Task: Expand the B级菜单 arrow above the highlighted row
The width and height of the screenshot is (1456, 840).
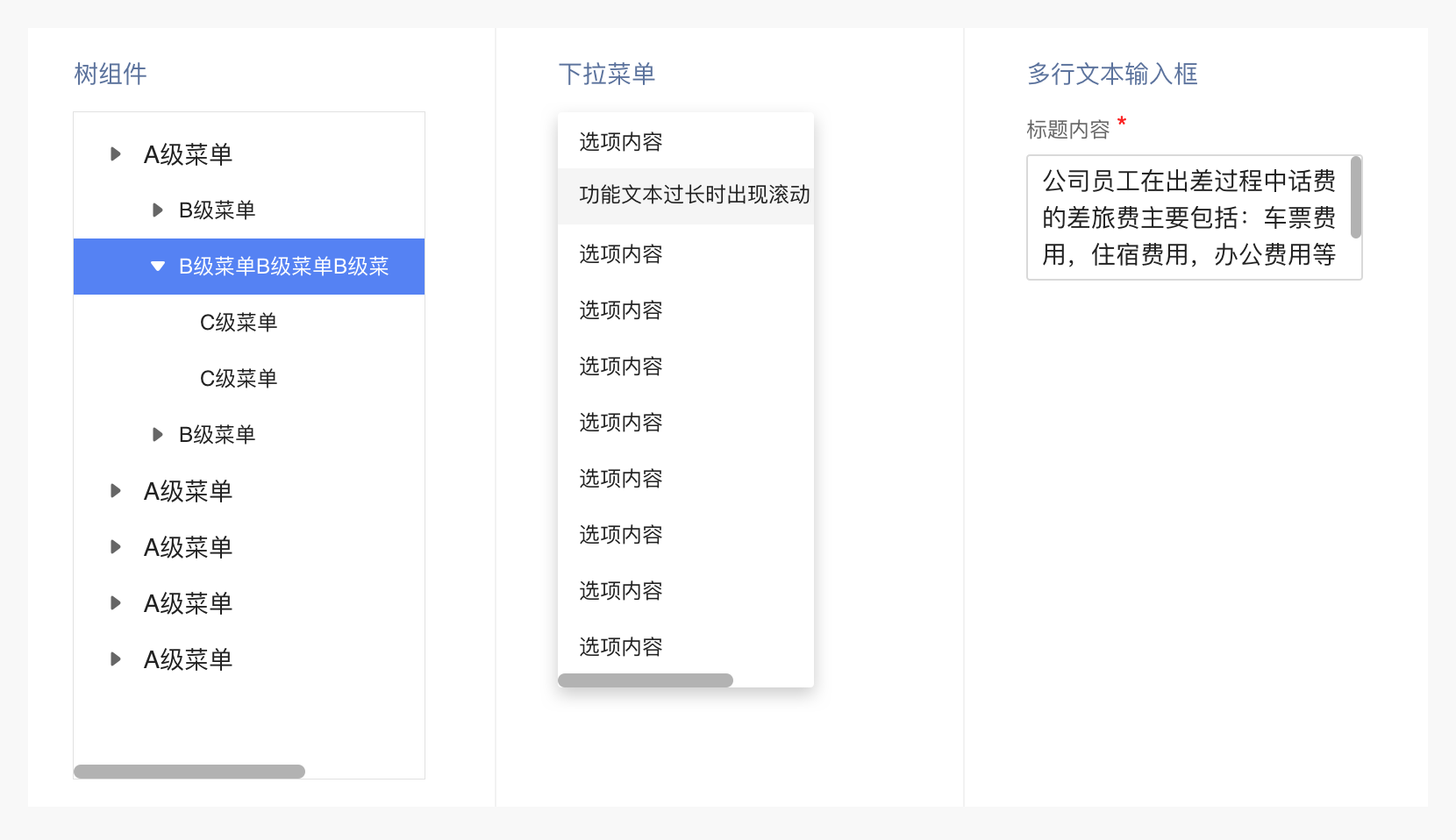Action: coord(158,210)
